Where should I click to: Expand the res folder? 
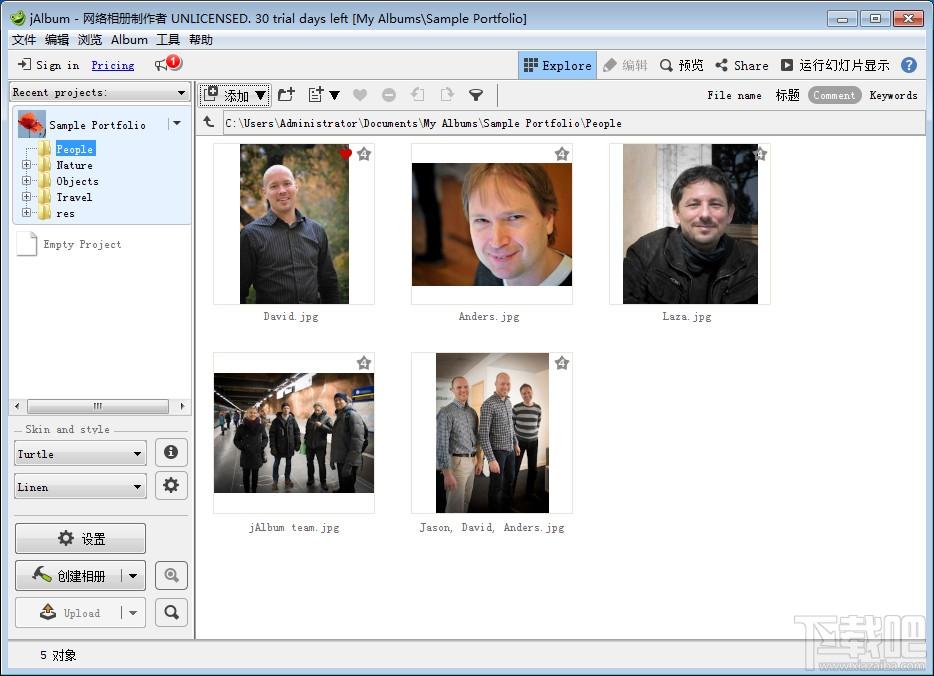point(26,213)
